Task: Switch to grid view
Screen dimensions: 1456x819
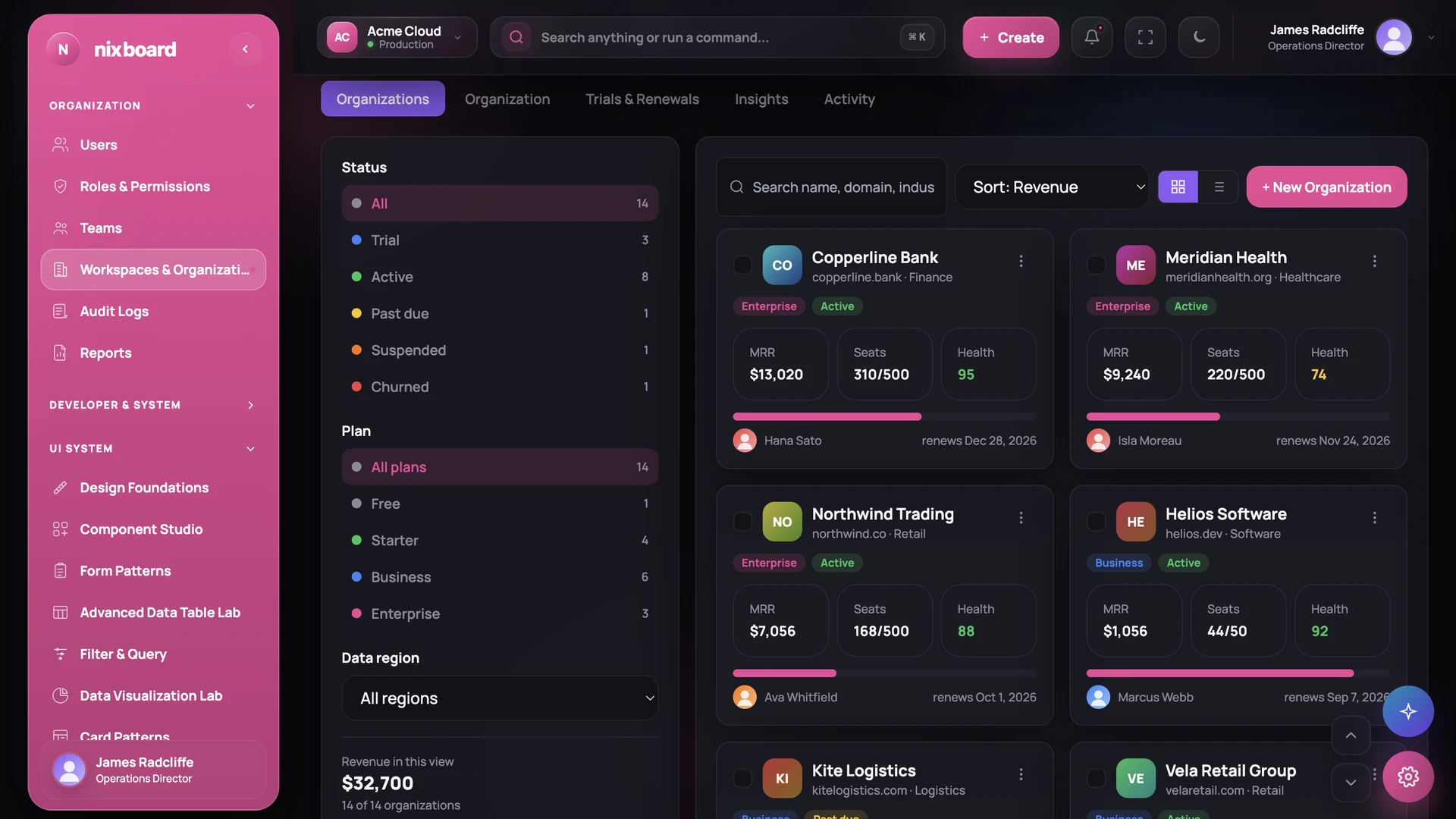Action: click(x=1178, y=187)
